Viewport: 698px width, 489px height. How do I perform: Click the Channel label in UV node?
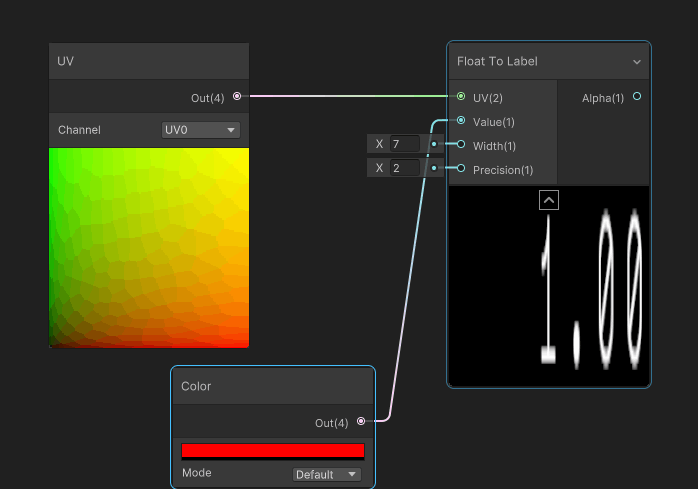79,130
